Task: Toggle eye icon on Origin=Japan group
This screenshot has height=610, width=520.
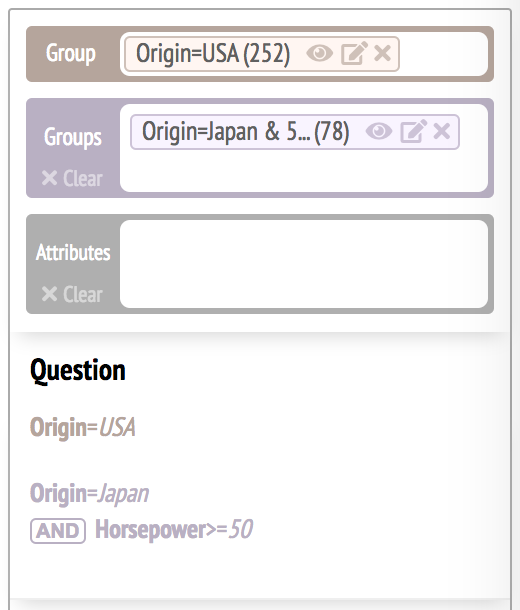Action: click(x=379, y=131)
